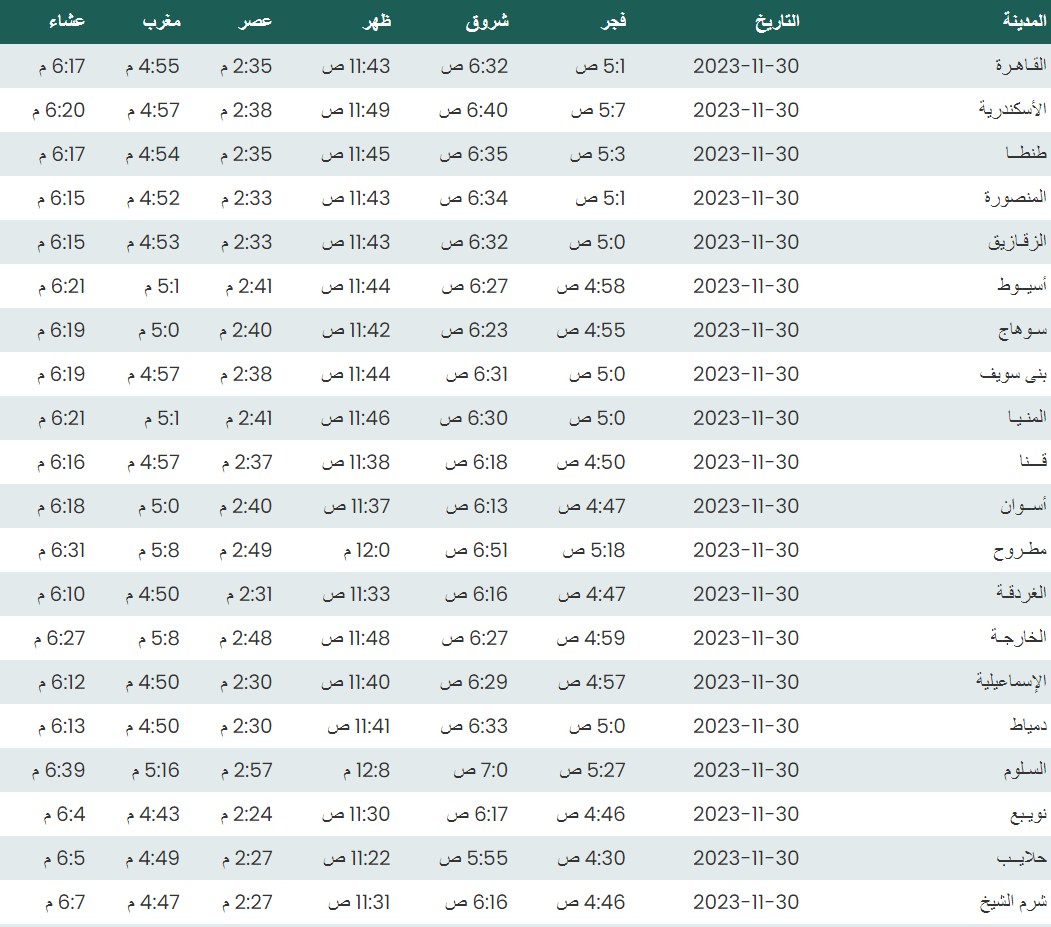Click the شروق column header
This screenshot has height=927, width=1051.
click(487, 21)
